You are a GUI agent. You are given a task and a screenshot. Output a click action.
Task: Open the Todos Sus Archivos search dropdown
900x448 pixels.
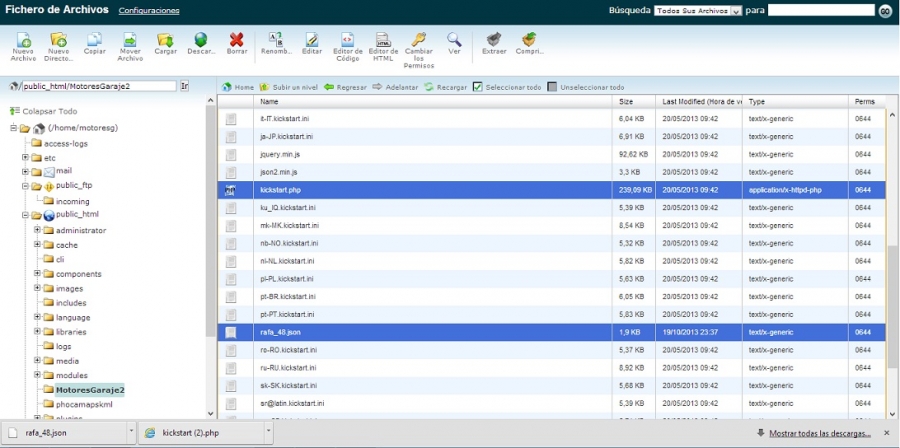pos(698,11)
